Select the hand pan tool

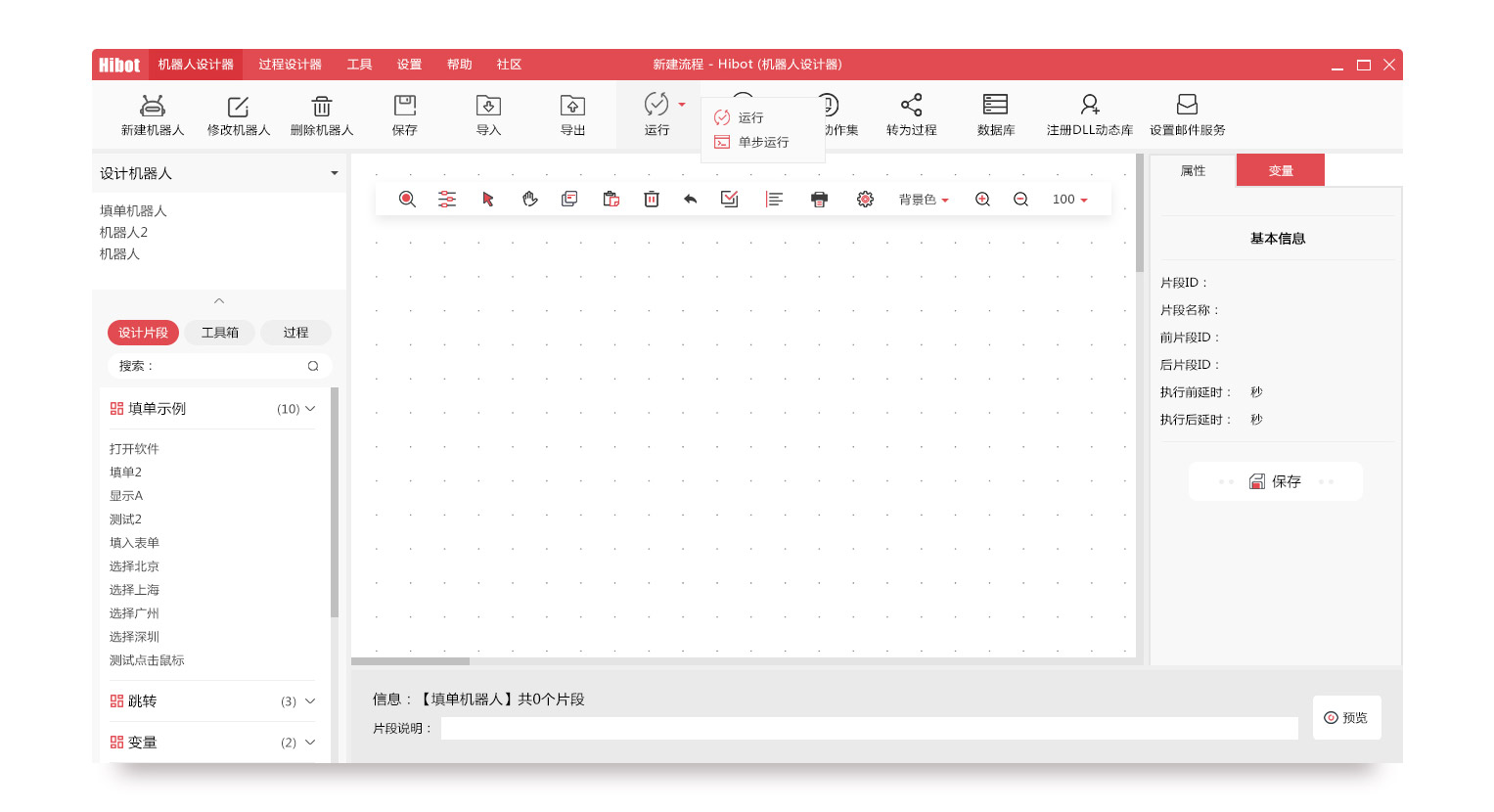coord(529,200)
